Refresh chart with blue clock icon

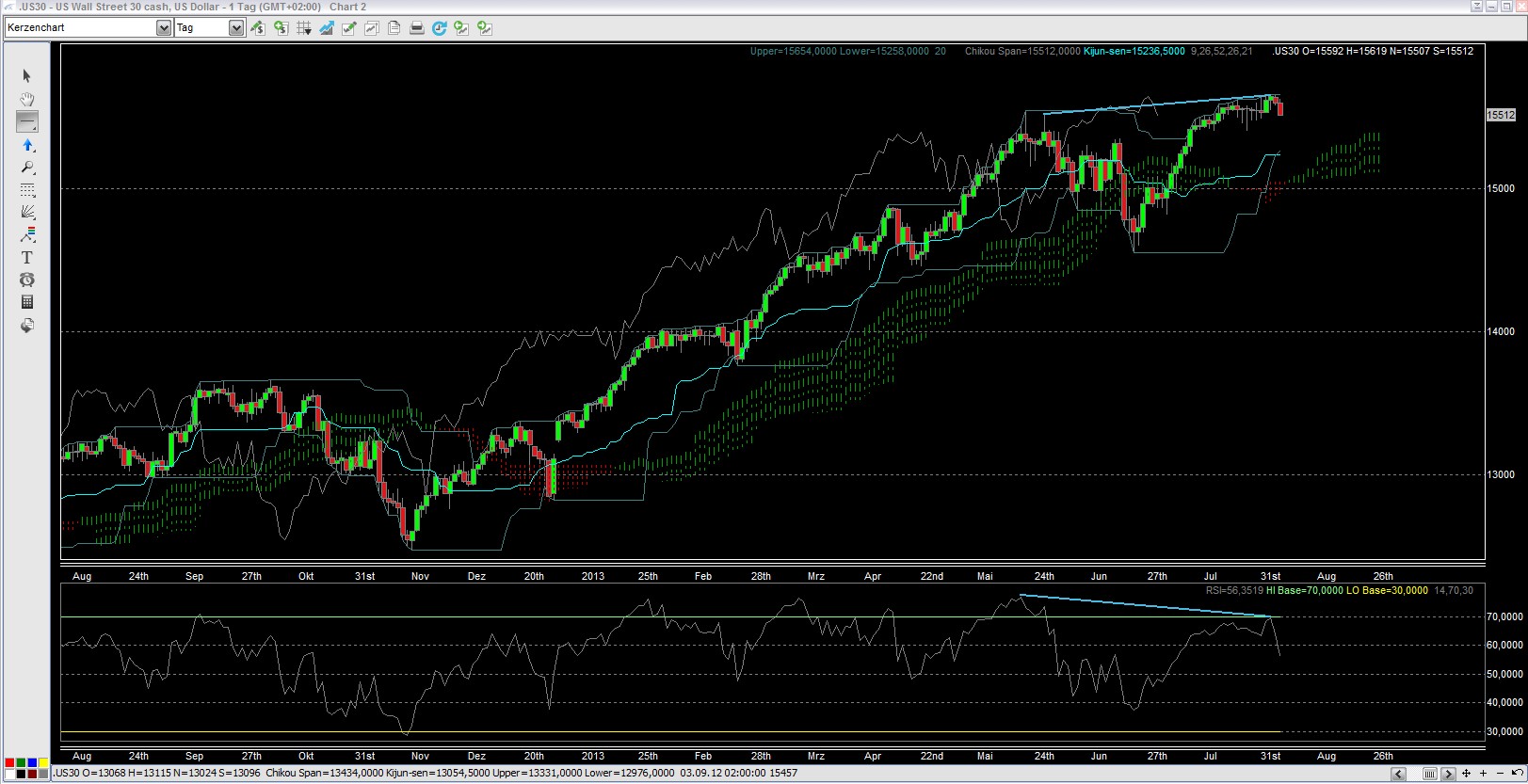pos(439,28)
